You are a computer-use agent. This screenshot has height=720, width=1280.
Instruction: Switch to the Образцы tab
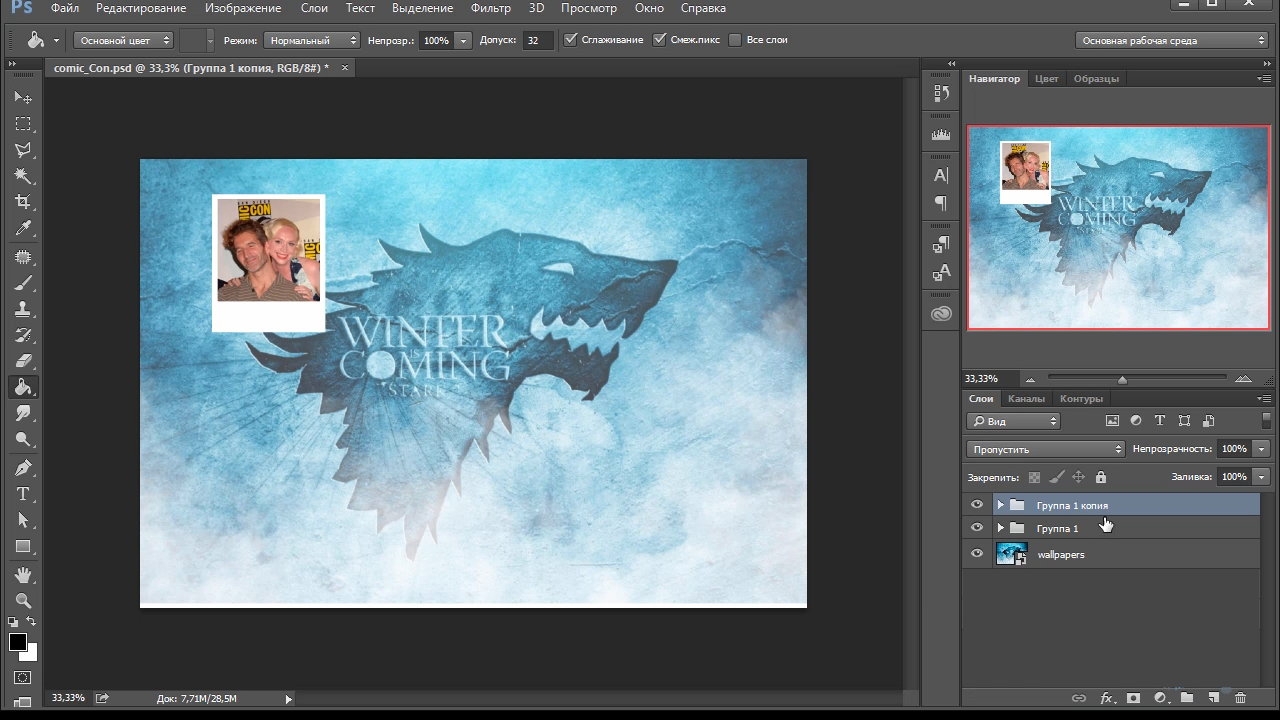click(1096, 78)
